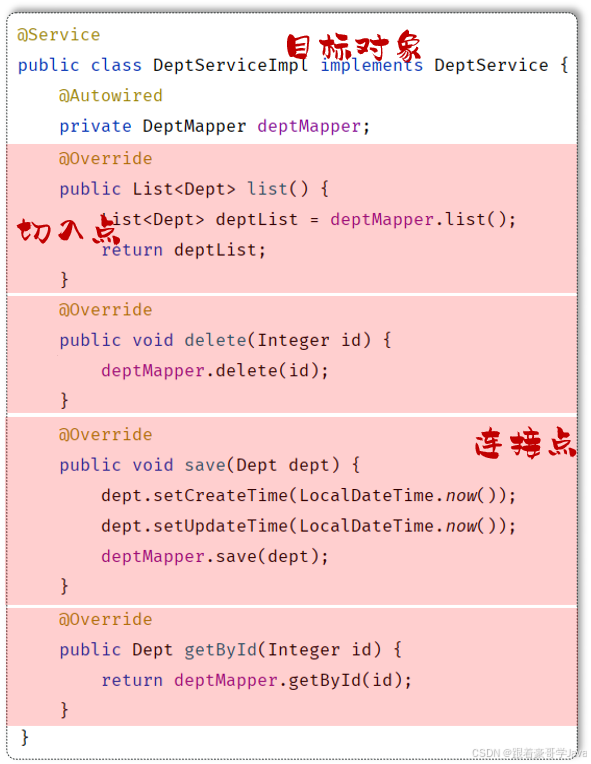This screenshot has width=591, height=764.
Task: Click the @Override above the delete method
Action: (x=106, y=309)
